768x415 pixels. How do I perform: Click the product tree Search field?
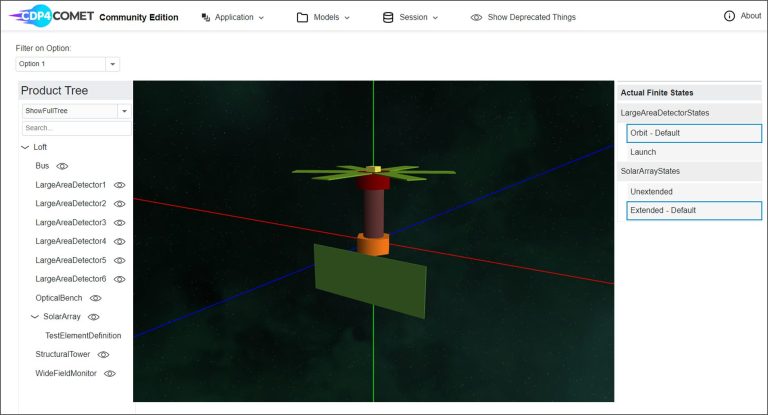[76, 128]
